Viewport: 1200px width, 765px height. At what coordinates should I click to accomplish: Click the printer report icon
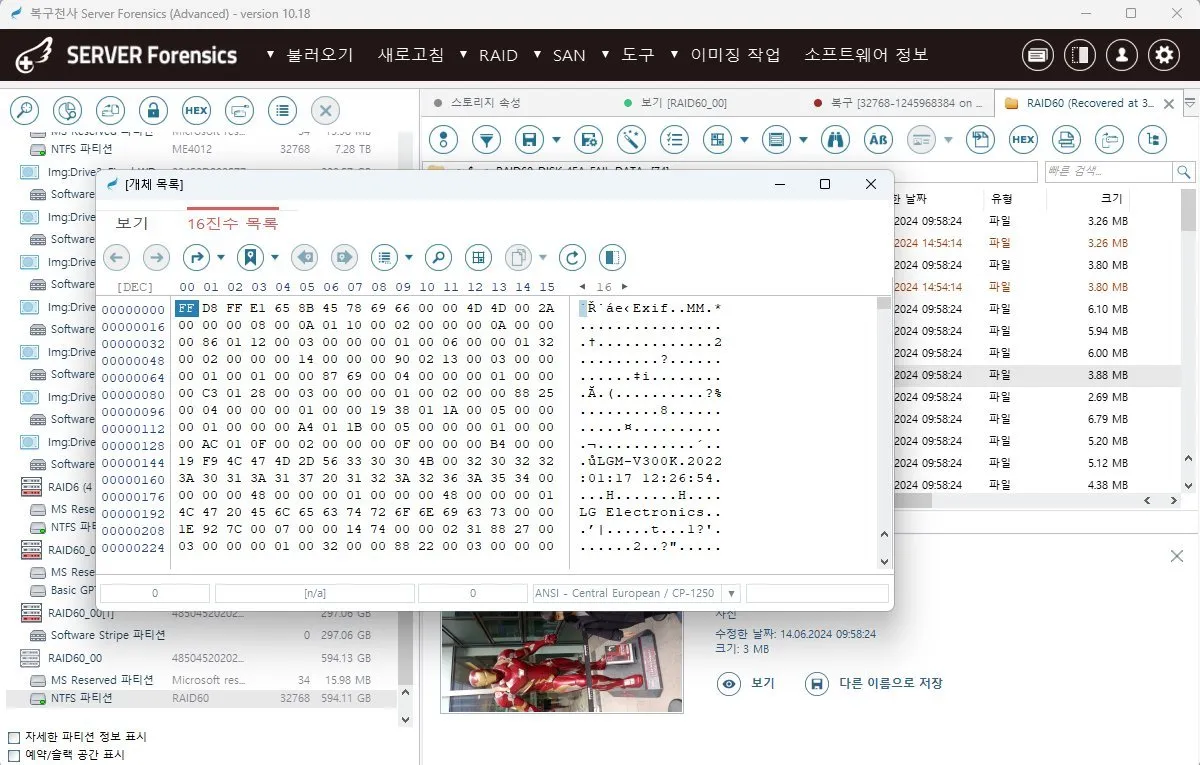1066,139
